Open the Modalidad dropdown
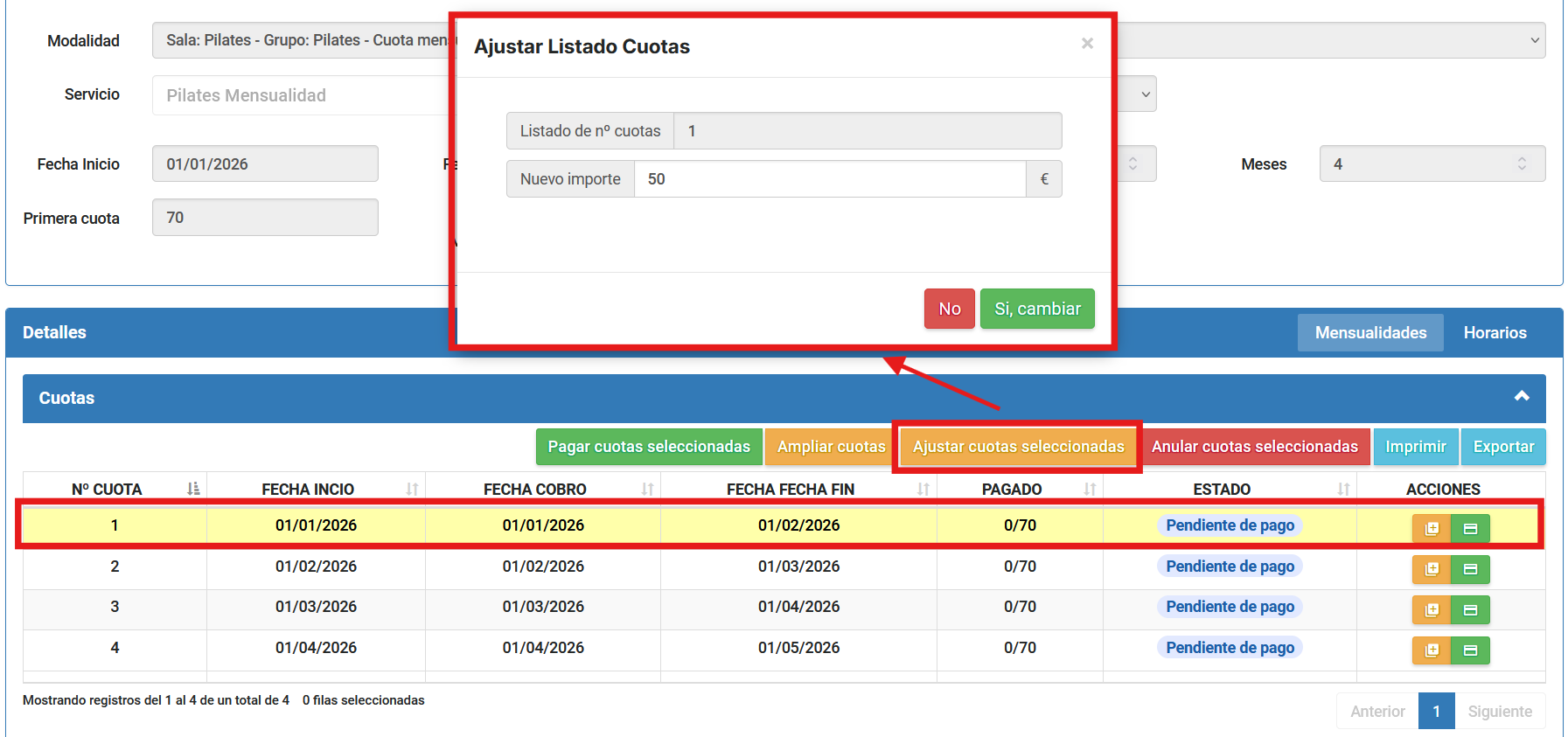The height and width of the screenshot is (737, 1568). (x=1329, y=40)
